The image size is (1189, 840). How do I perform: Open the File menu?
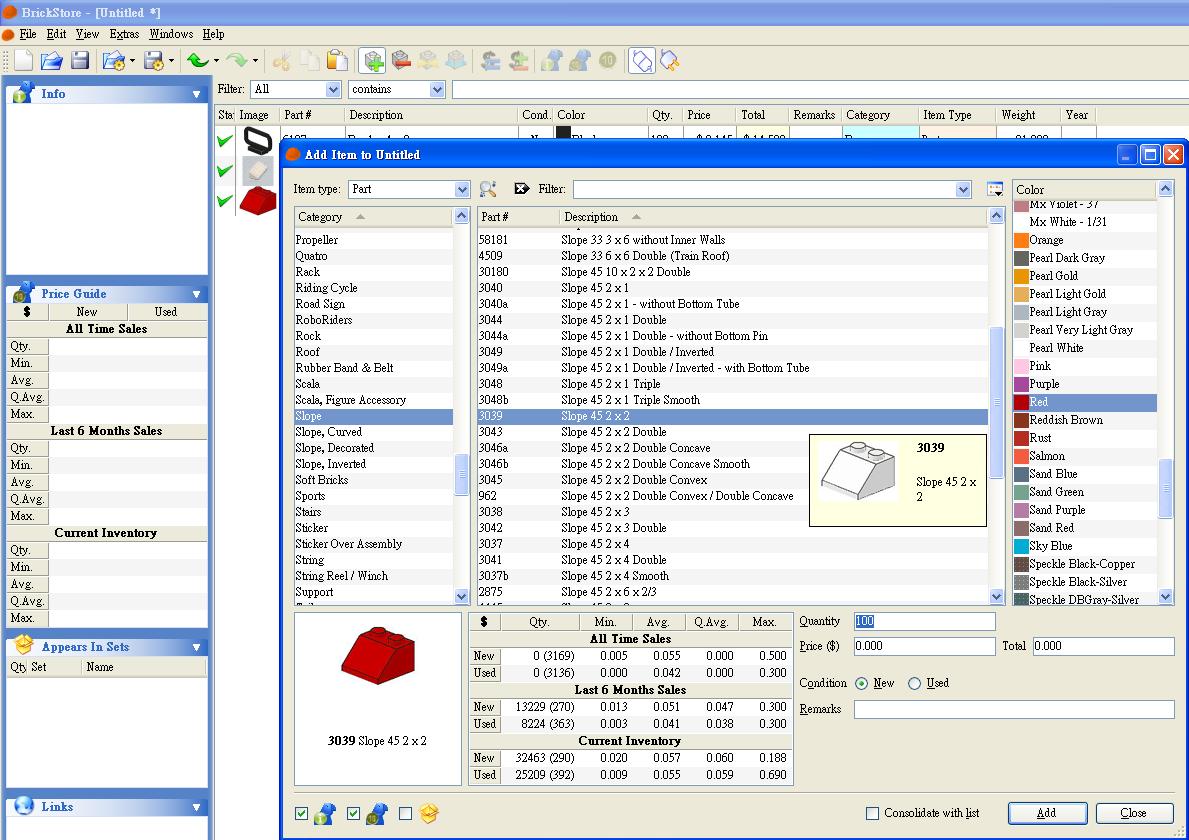click(x=28, y=34)
